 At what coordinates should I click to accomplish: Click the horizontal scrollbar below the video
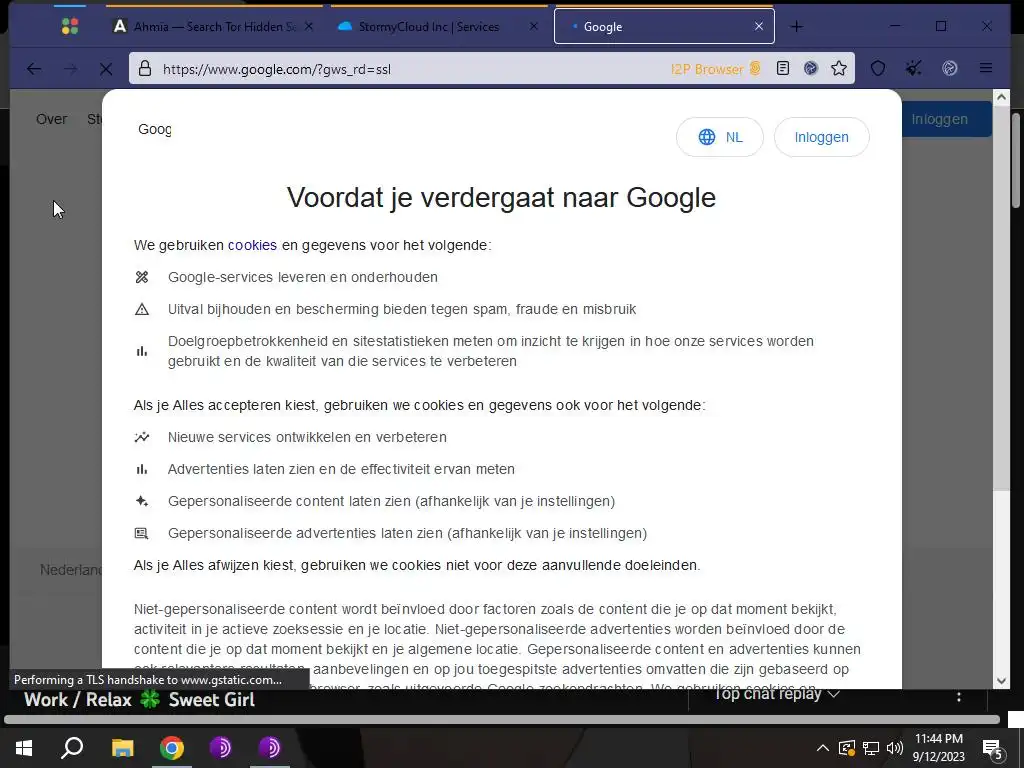tap(502, 720)
